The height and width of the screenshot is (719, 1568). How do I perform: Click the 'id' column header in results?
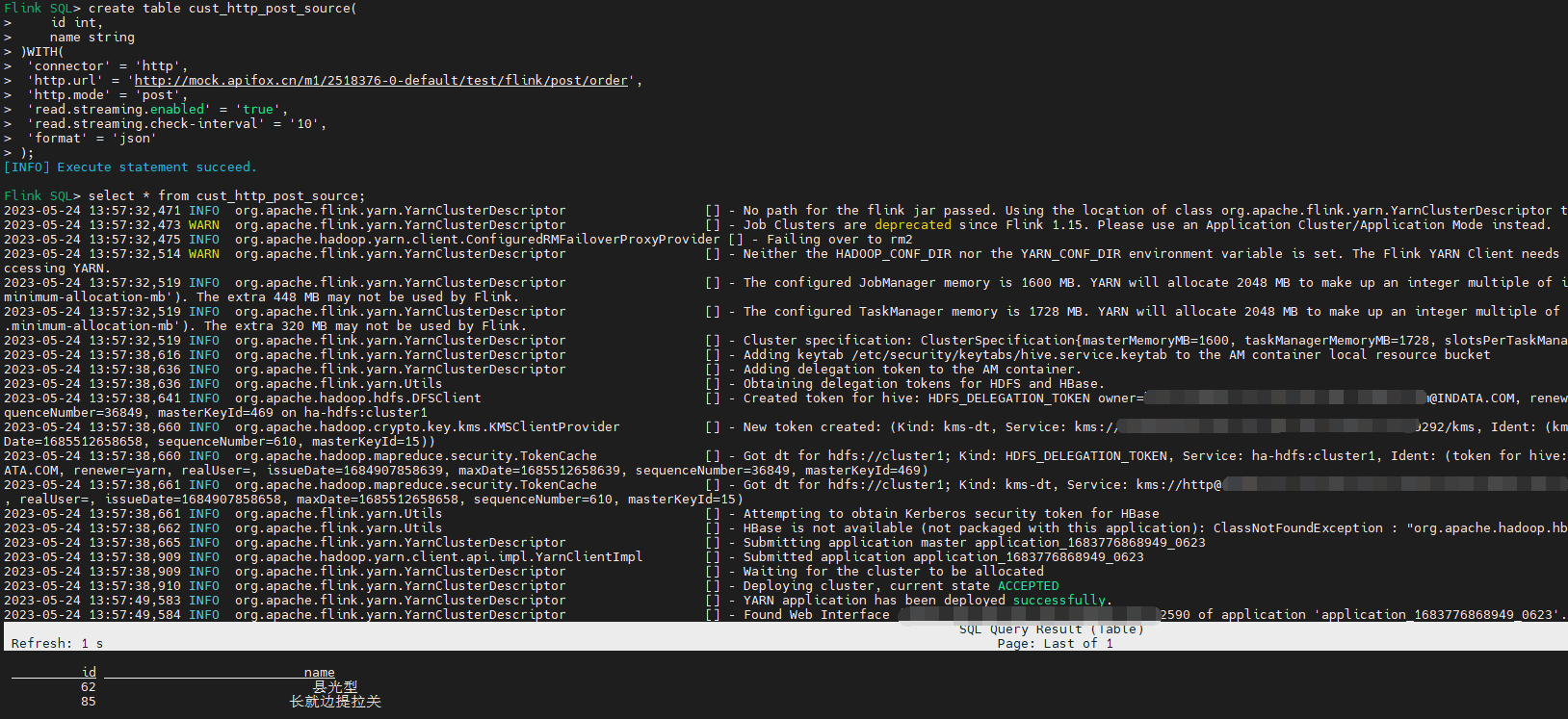click(89, 673)
